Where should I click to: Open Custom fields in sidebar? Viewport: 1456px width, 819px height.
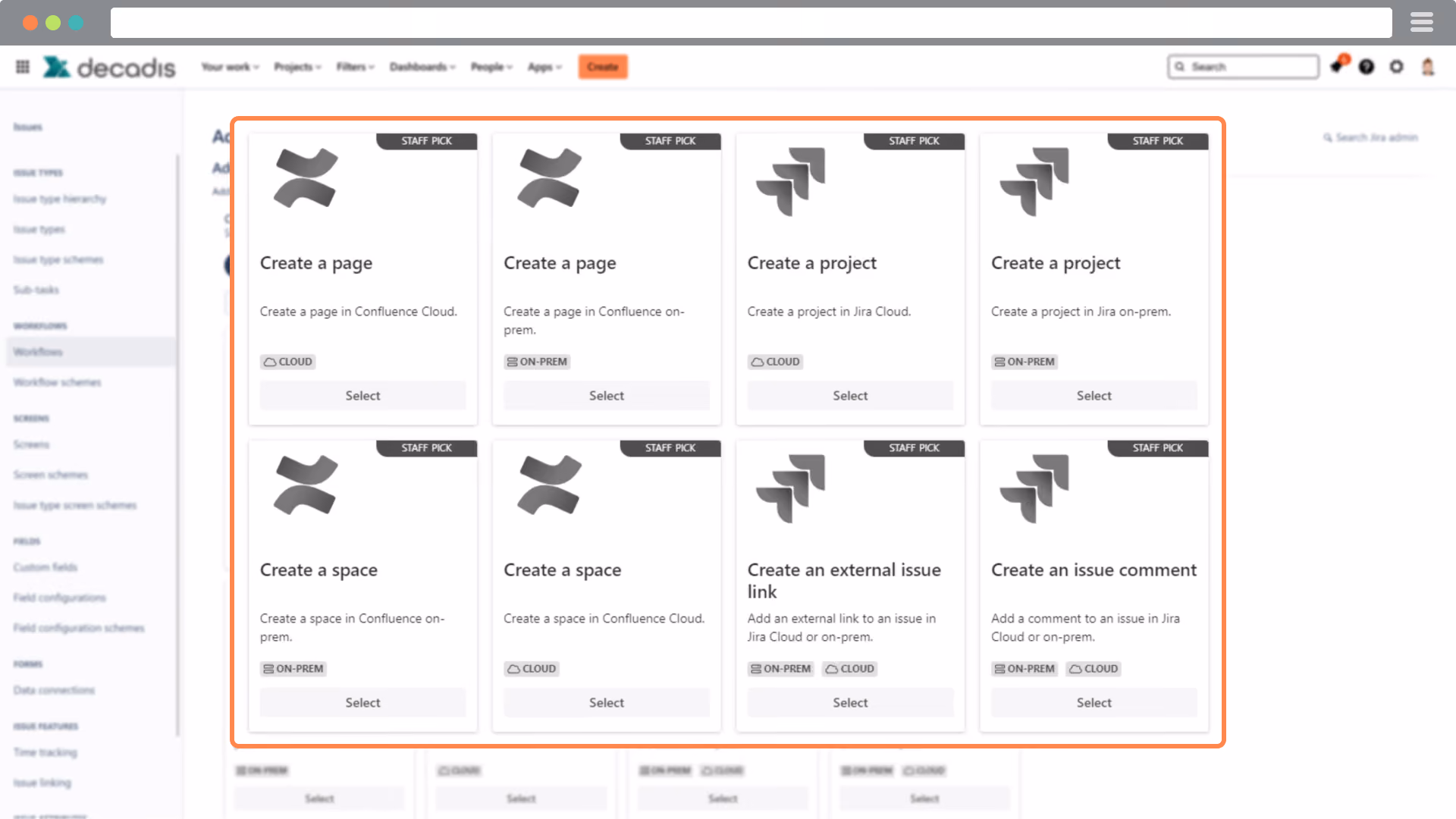tap(45, 567)
